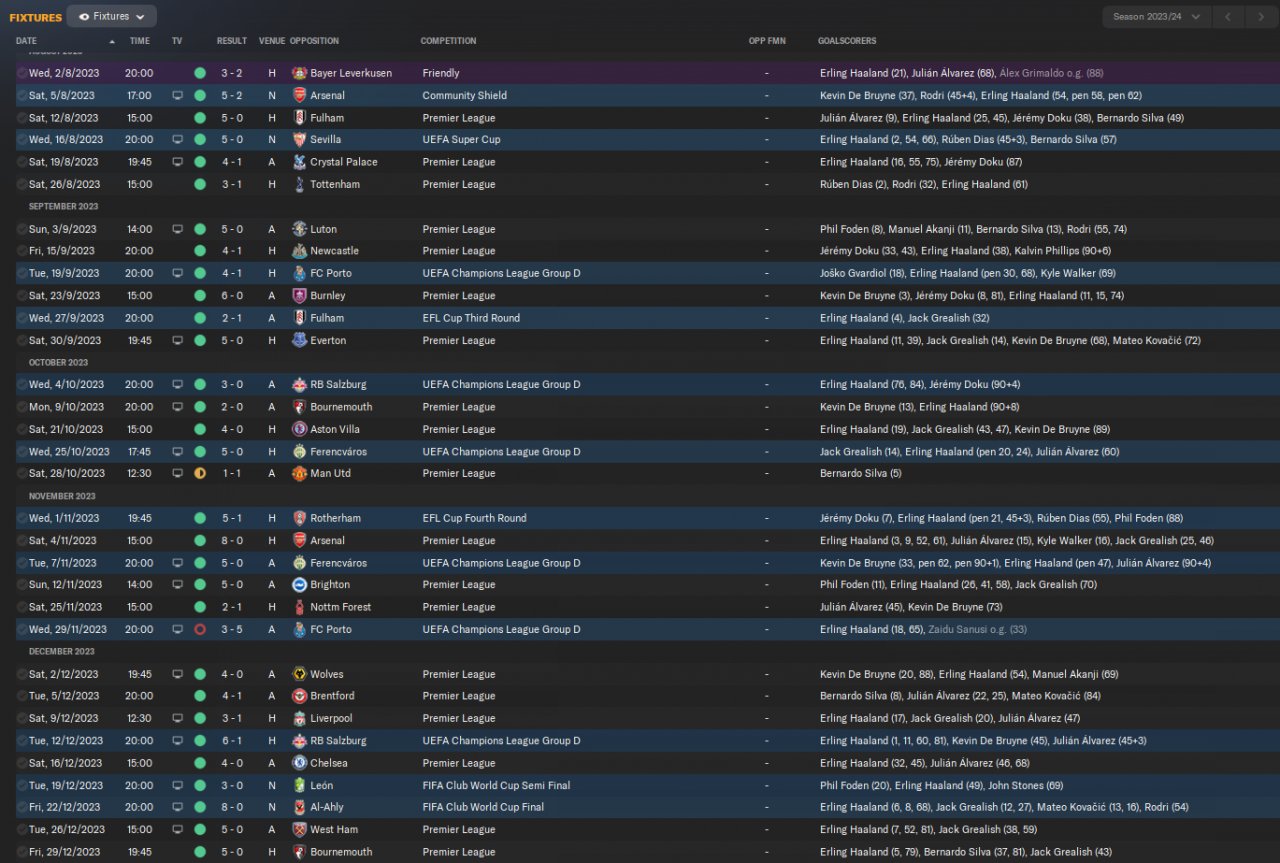Click the TV icon in the Community Shield row
This screenshot has height=863, width=1280.
(x=178, y=96)
